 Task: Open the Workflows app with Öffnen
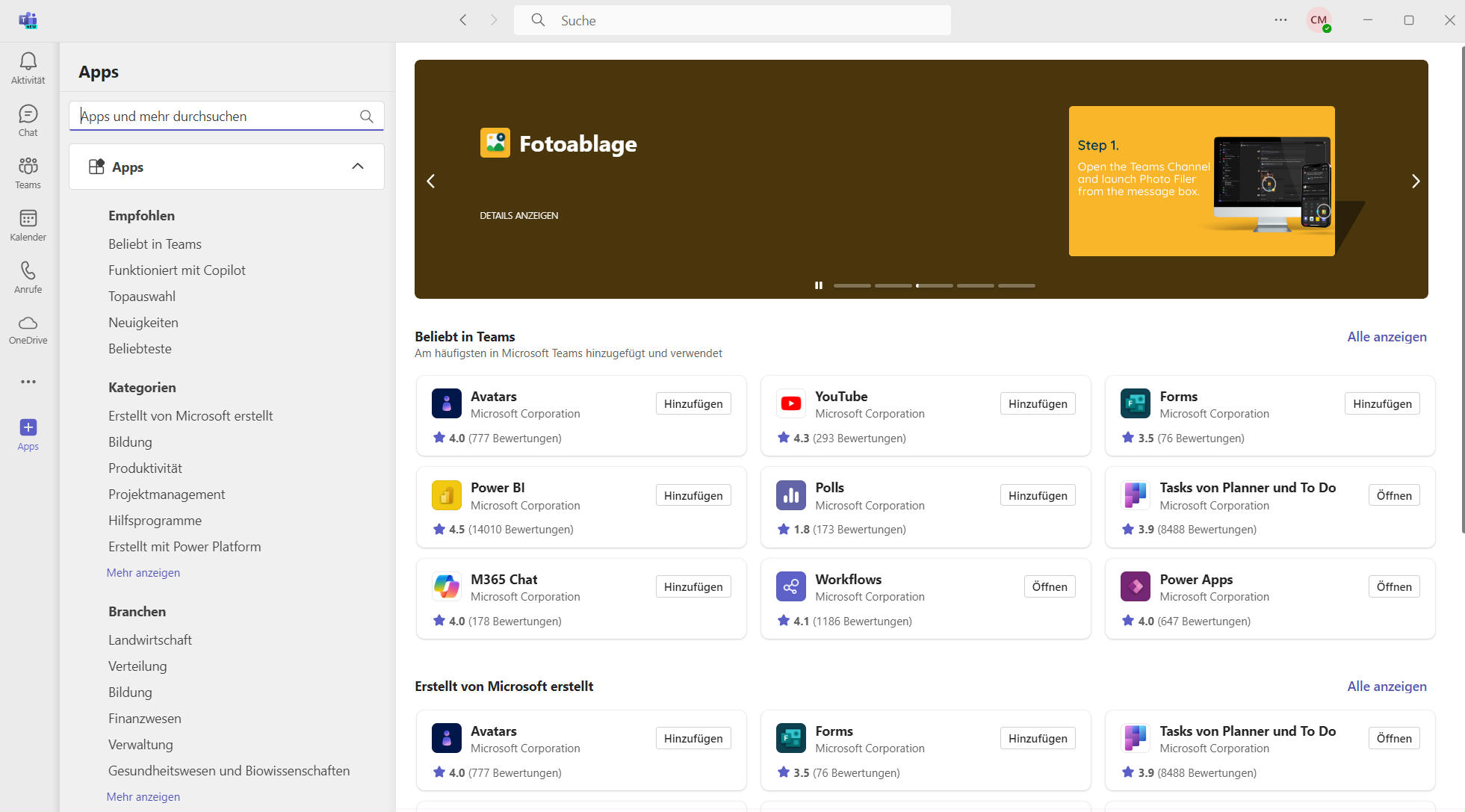point(1050,587)
